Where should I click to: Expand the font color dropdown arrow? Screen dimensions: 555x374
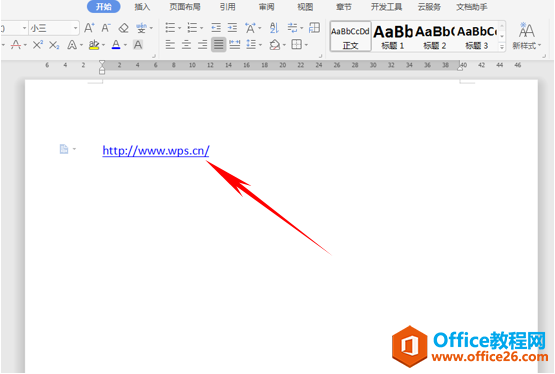point(125,45)
